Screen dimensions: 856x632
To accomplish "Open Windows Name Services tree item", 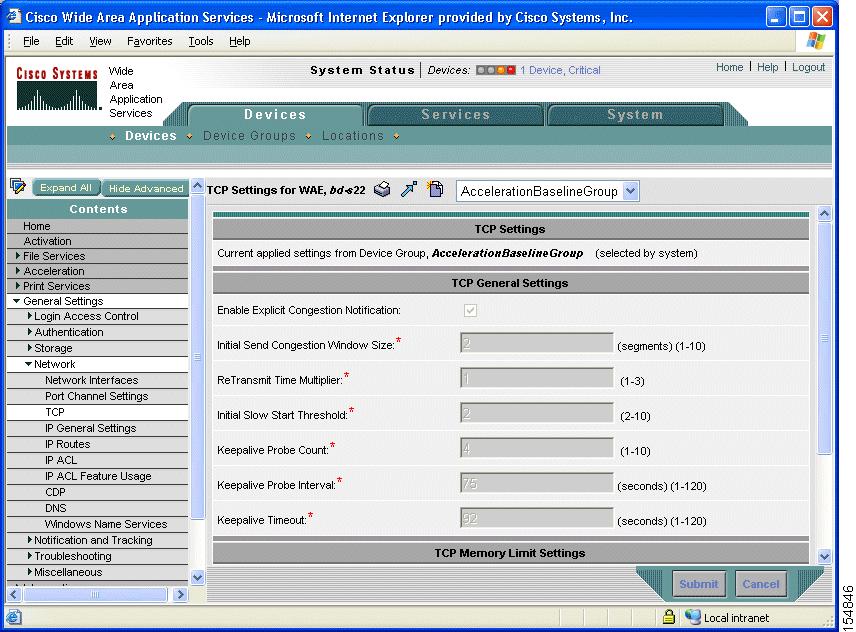I will [106, 524].
